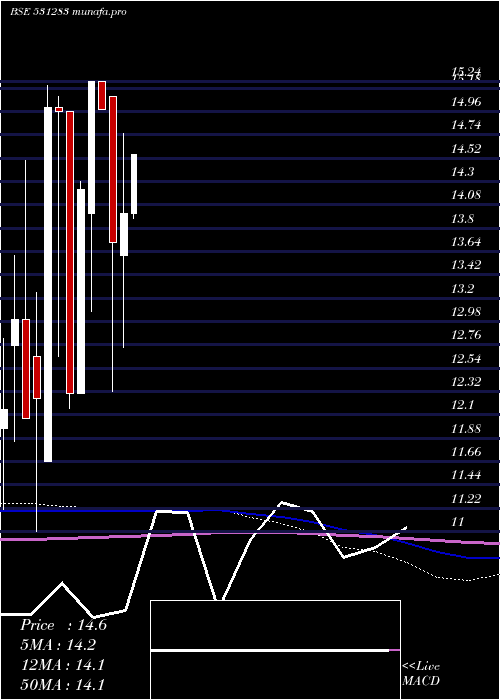The width and height of the screenshot is (500, 700).
Task: Click the 5MA : 14.2 readout
Action: pos(58,645)
